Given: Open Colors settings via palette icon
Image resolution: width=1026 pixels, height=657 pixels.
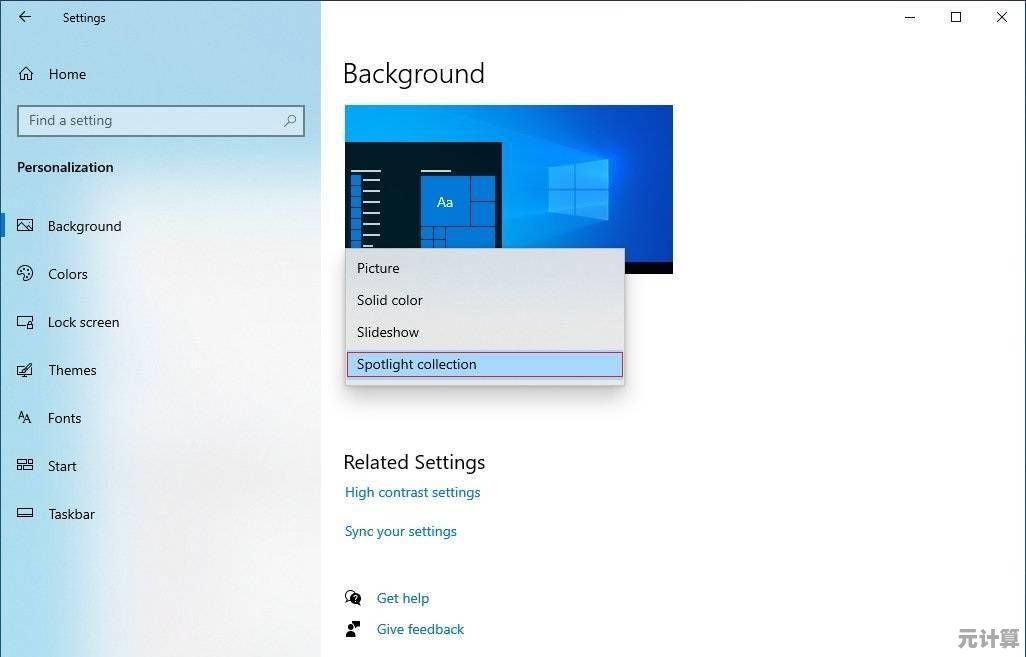Looking at the screenshot, I should tap(24, 273).
